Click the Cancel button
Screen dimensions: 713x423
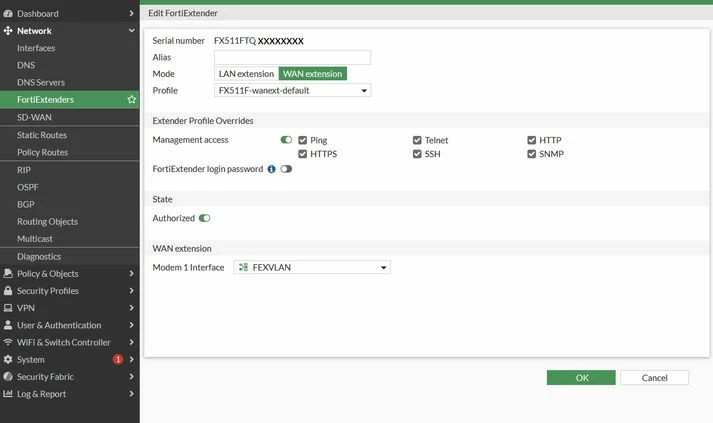tap(654, 378)
